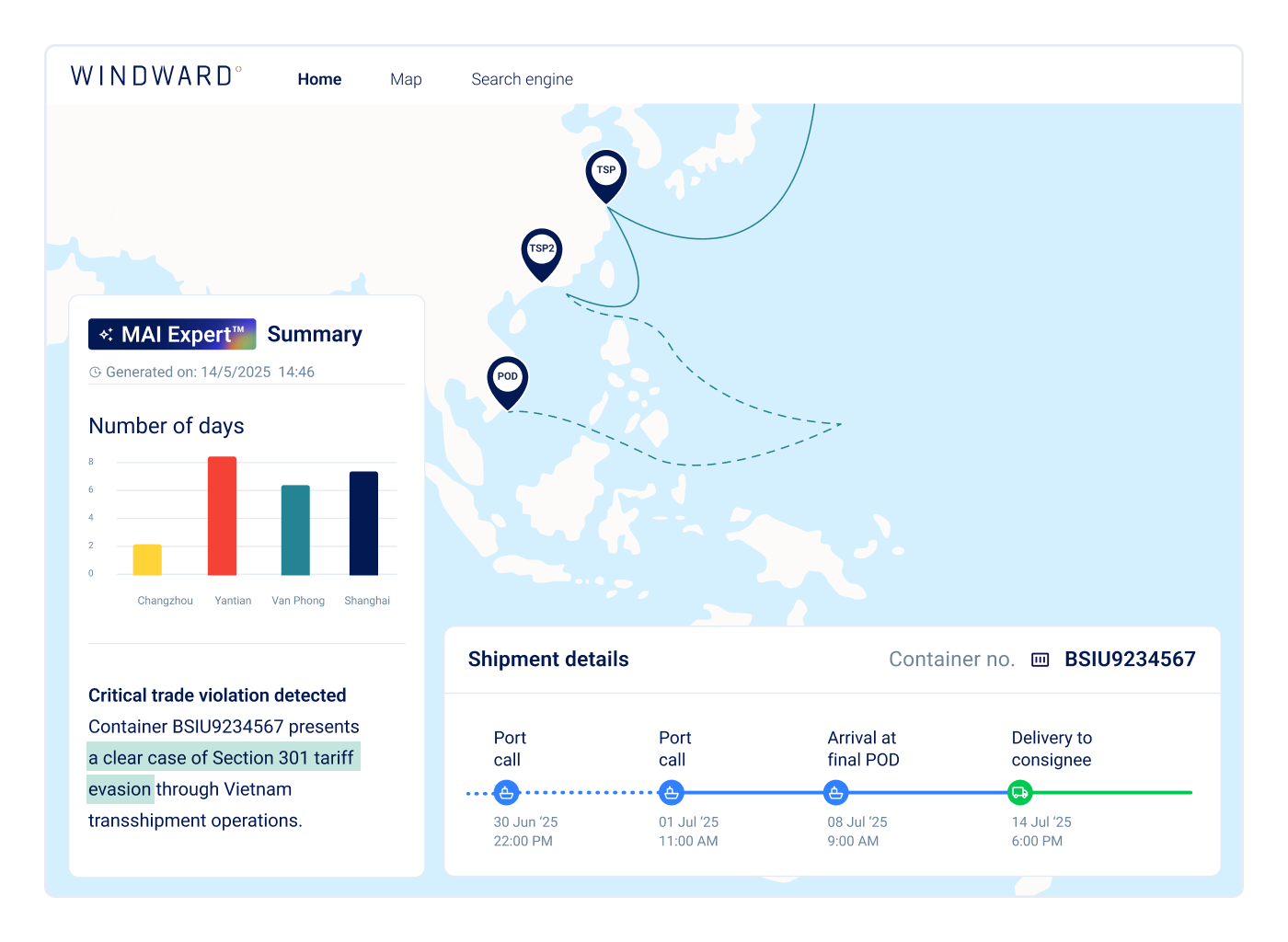Select the TSP2 map pin
This screenshot has width=1288, height=942.
(542, 254)
